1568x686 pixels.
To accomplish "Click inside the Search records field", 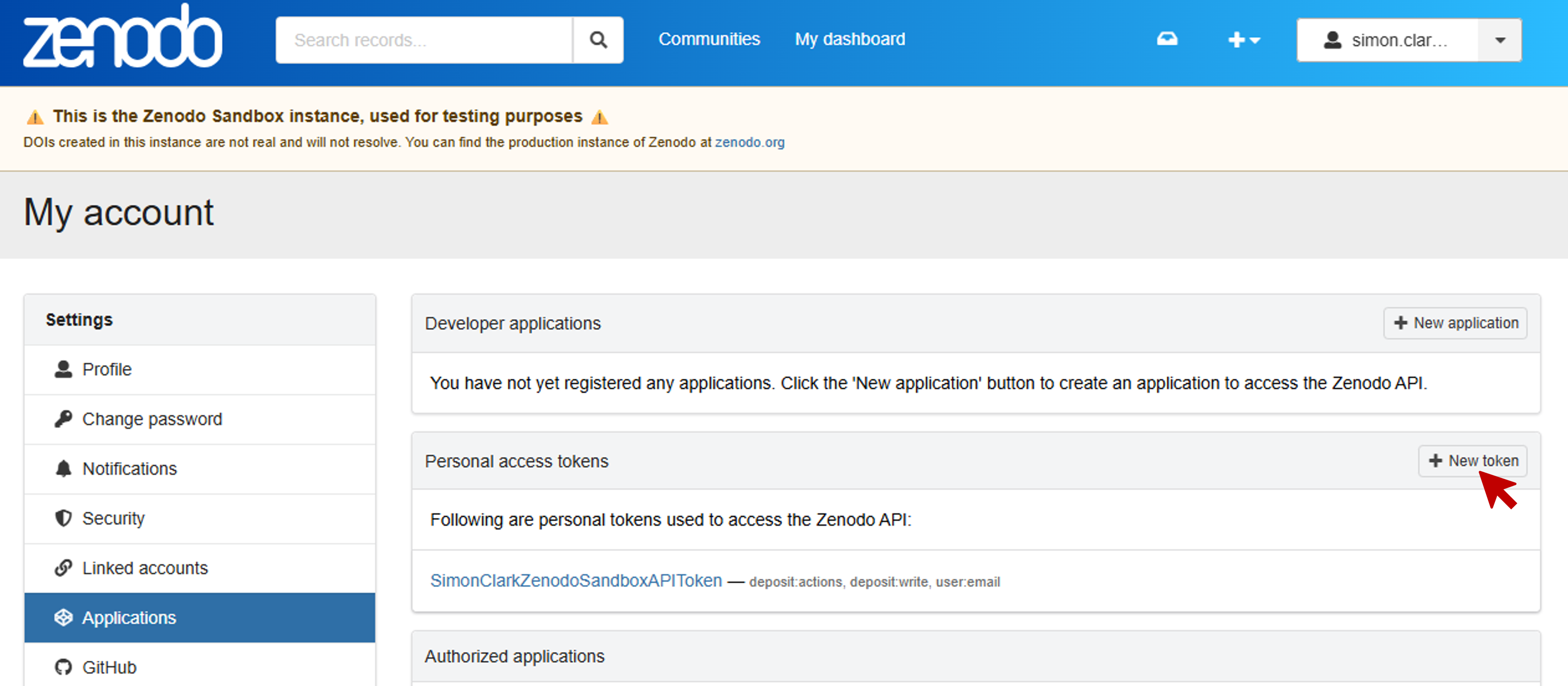I will click(x=424, y=40).
